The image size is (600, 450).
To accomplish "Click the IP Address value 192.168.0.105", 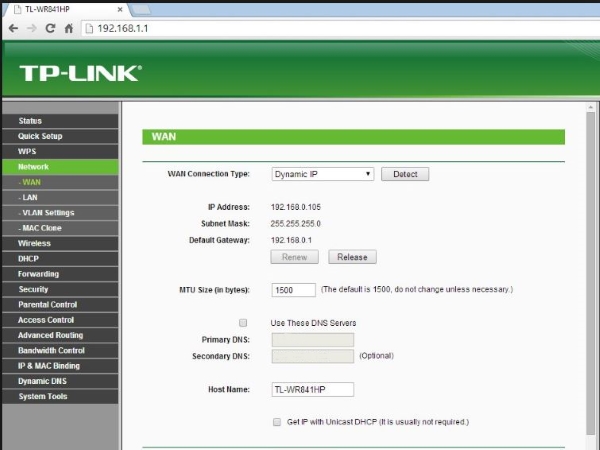I will point(296,207).
